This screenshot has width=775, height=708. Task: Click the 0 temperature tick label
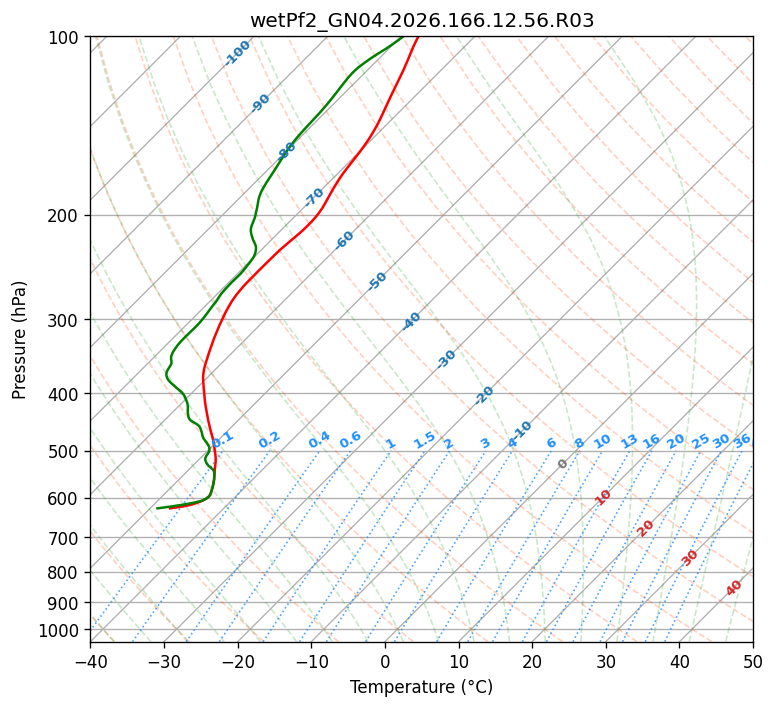tap(385, 661)
